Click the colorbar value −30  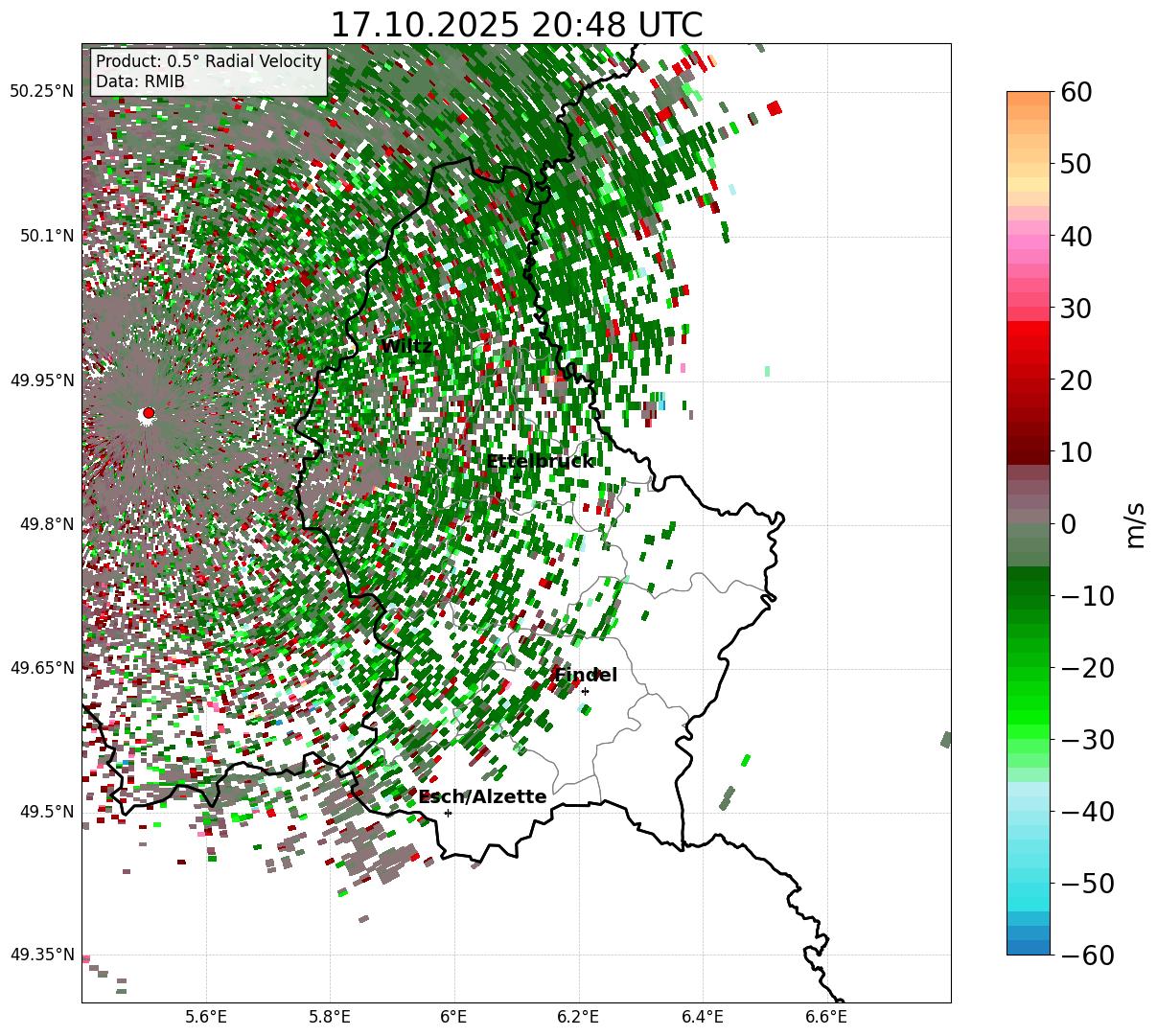coord(1087,739)
